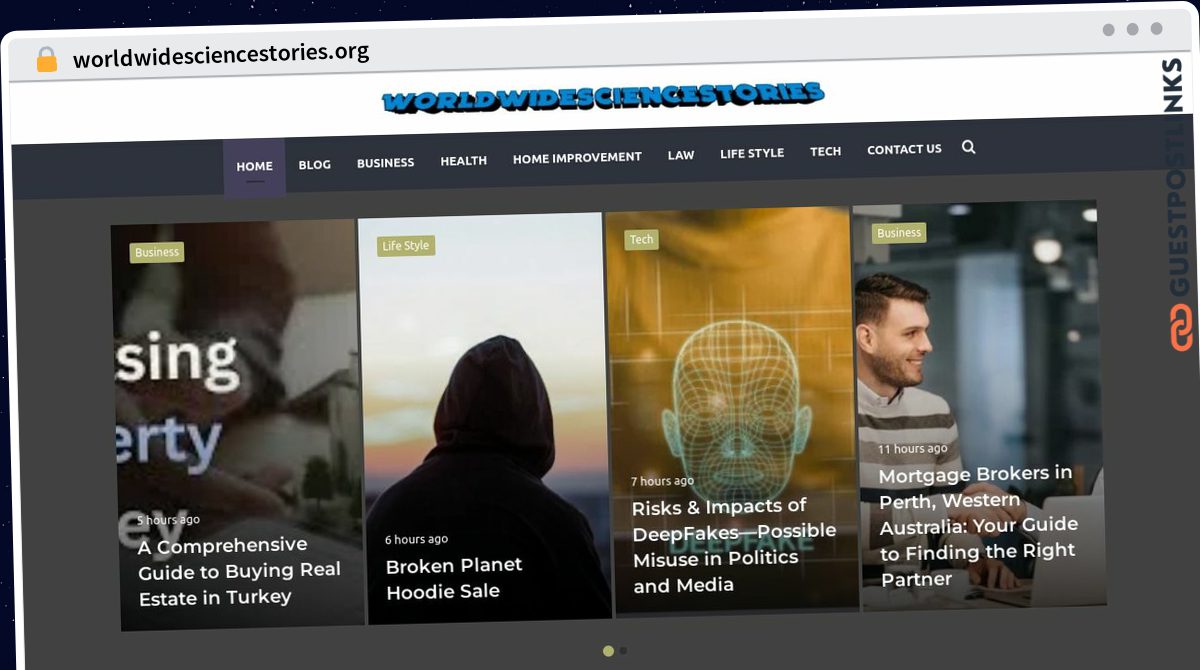Open the LIFE STYLE section
This screenshot has height=670, width=1200.
pos(752,153)
